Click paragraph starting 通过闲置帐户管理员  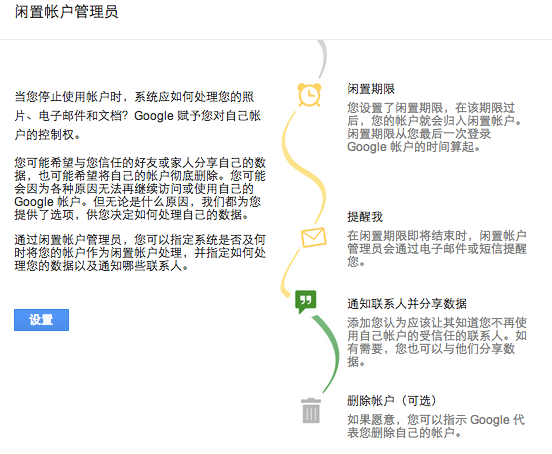(x=140, y=253)
